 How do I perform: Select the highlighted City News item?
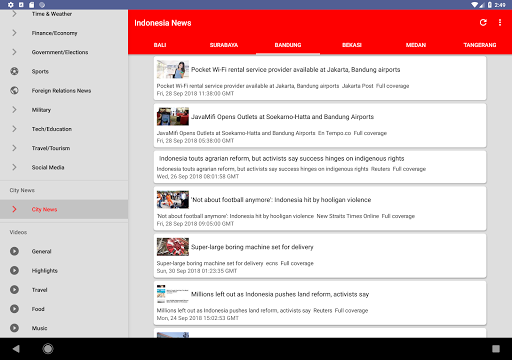tap(64, 209)
